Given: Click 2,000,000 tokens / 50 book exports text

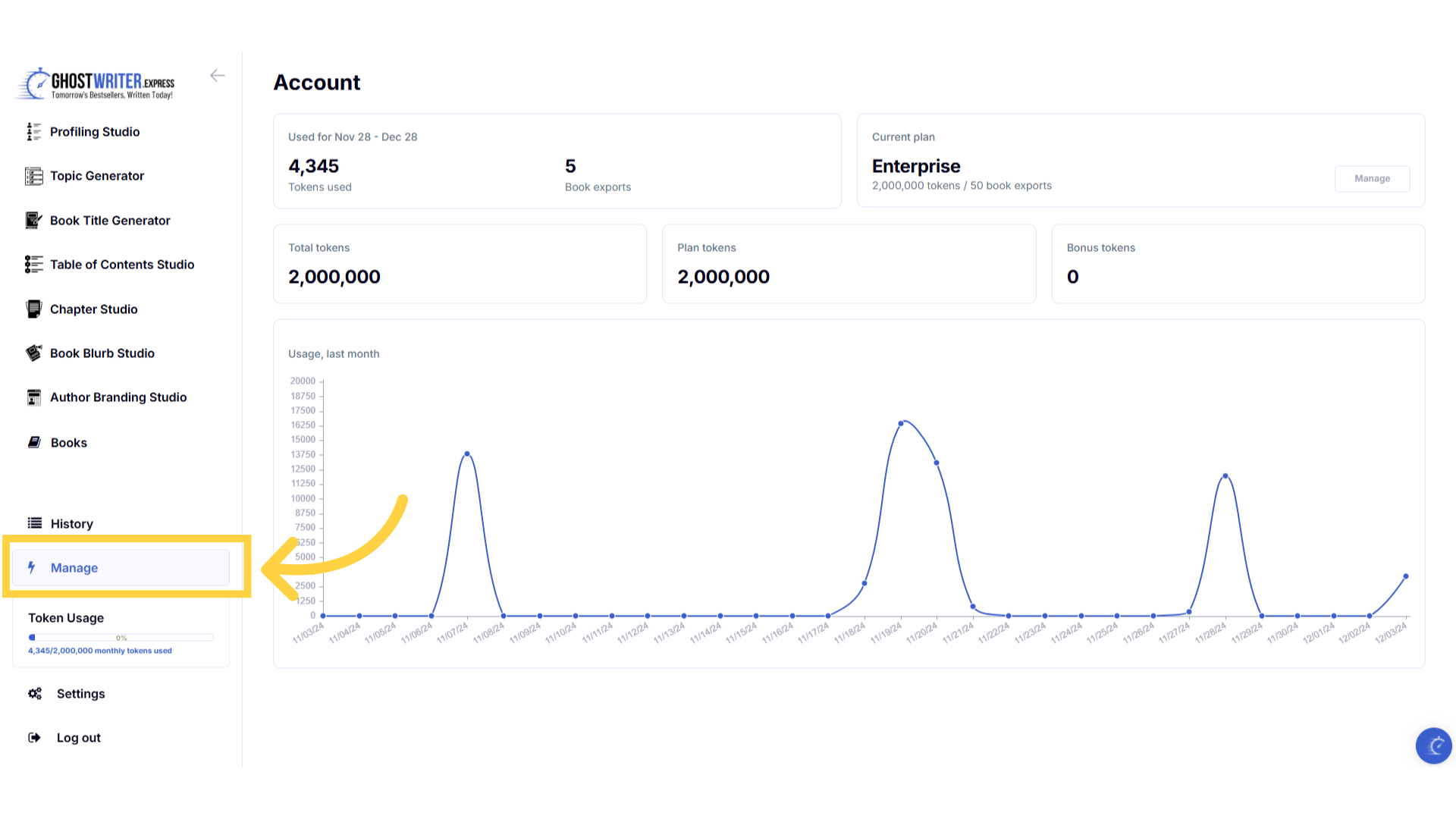Looking at the screenshot, I should tap(962, 186).
